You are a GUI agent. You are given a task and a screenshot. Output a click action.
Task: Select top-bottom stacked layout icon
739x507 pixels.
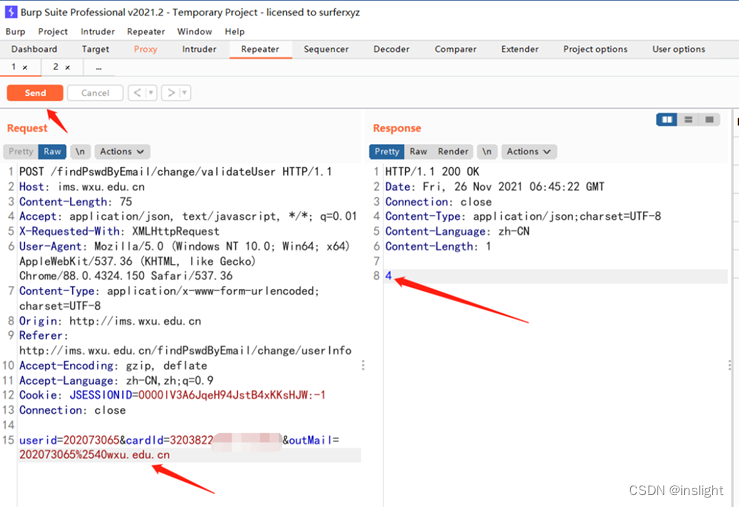(688, 120)
